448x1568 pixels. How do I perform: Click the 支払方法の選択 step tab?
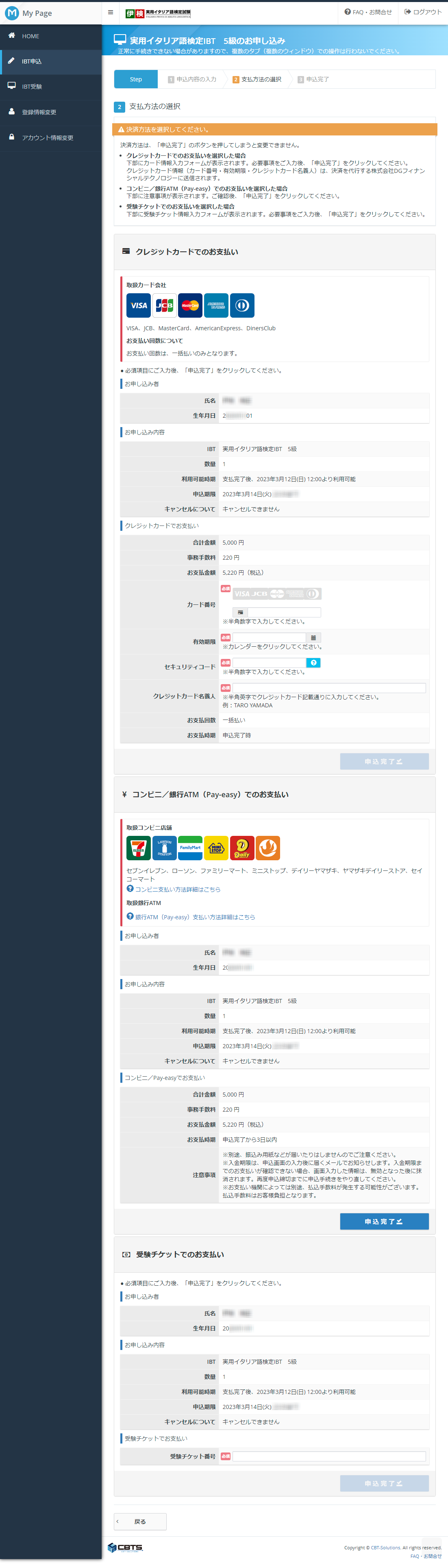[257, 80]
